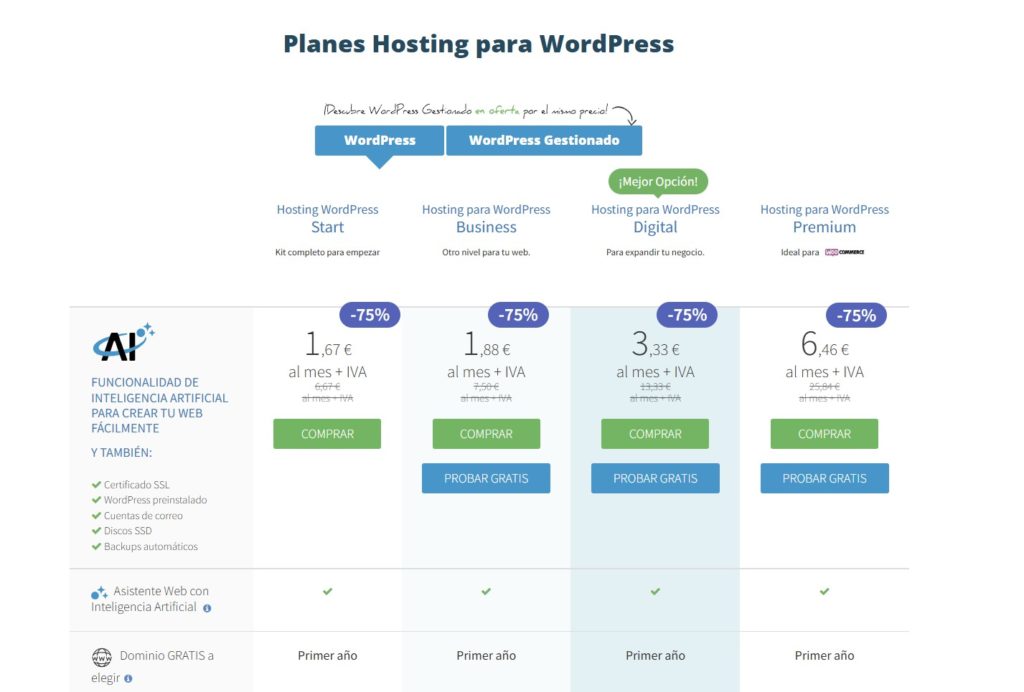Viewport: 1024px width, 692px height.
Task: Click the crossed-out 13,33 € old price
Action: (x=655, y=386)
